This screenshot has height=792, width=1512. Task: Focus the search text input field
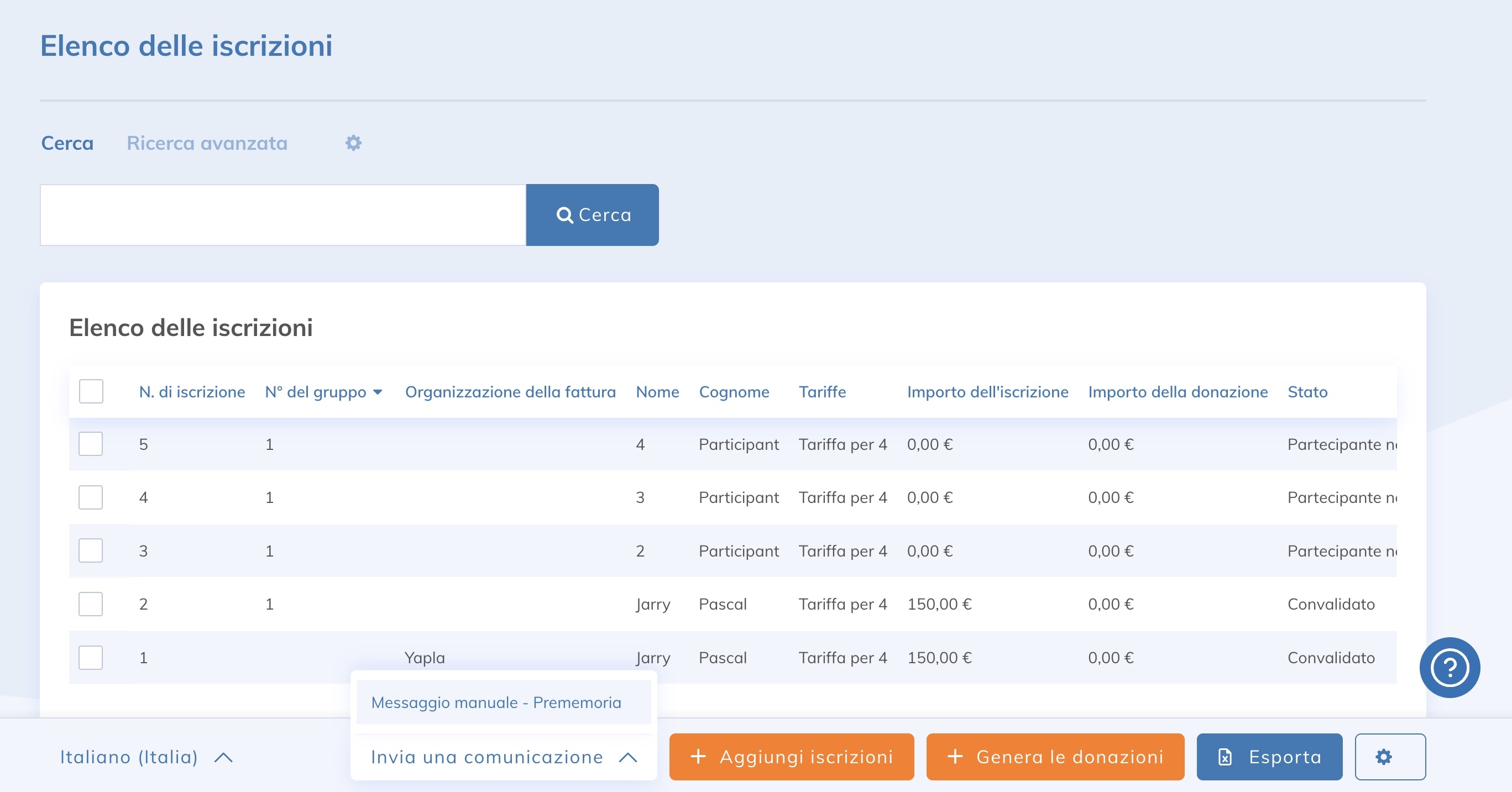click(282, 216)
